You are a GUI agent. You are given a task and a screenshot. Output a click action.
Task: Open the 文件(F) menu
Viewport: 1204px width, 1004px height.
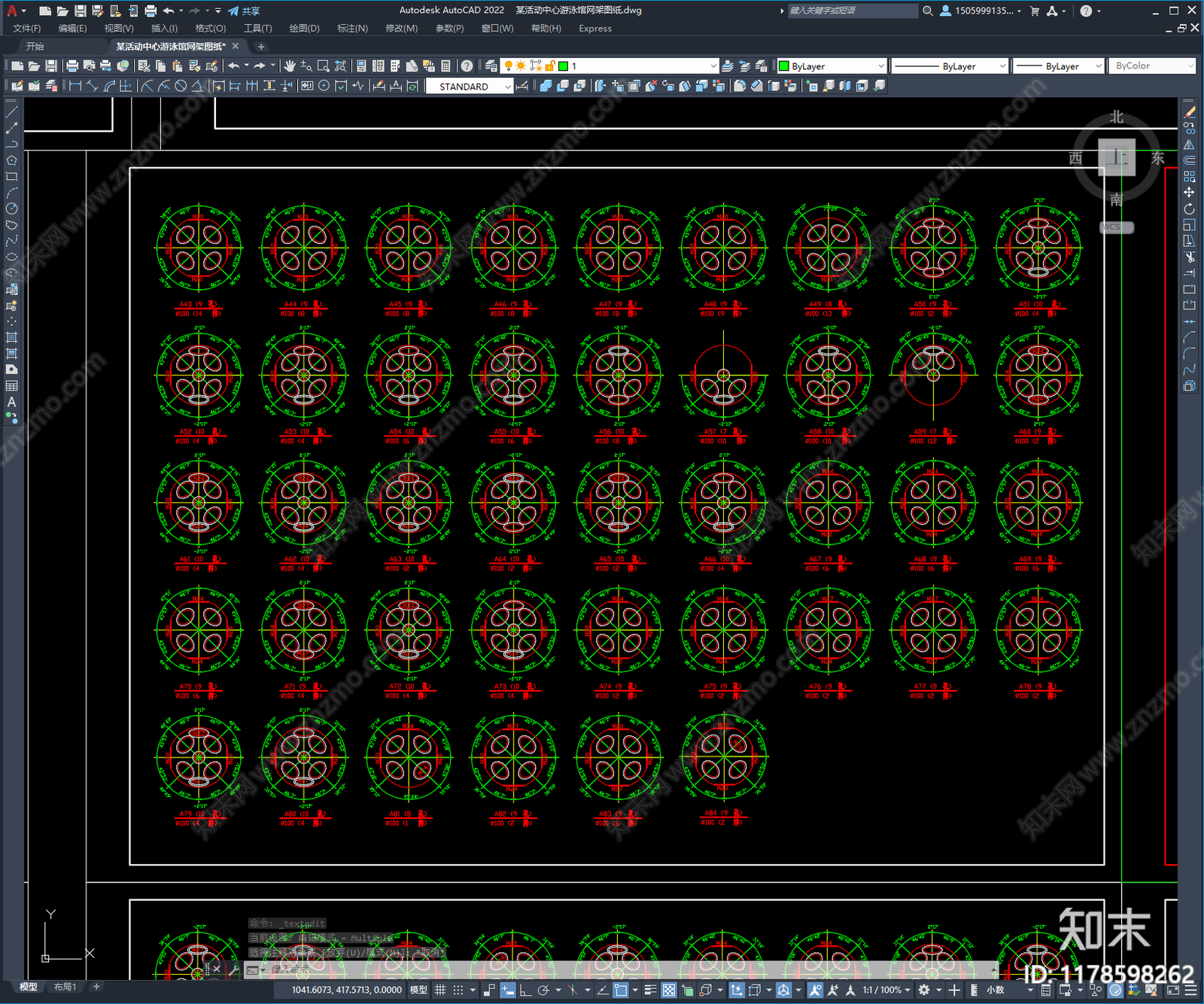pos(27,29)
